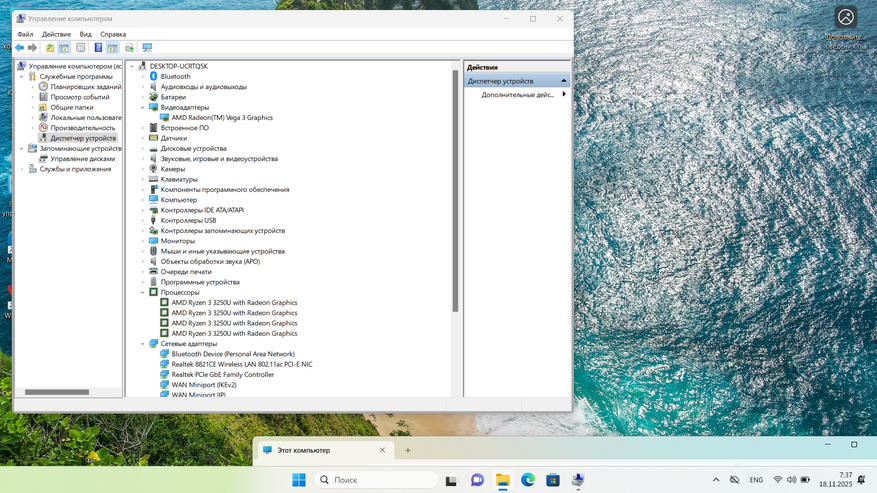Click the monitor icon in the toolbar

click(147, 48)
